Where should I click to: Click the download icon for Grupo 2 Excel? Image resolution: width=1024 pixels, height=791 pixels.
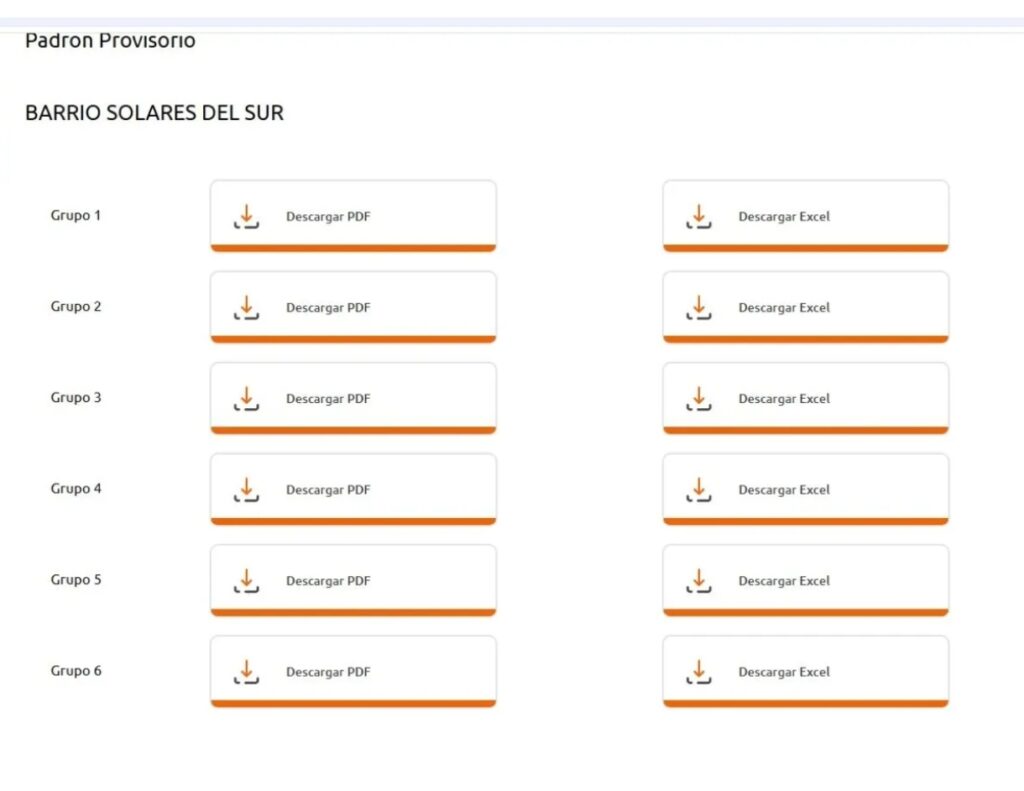[x=699, y=307]
